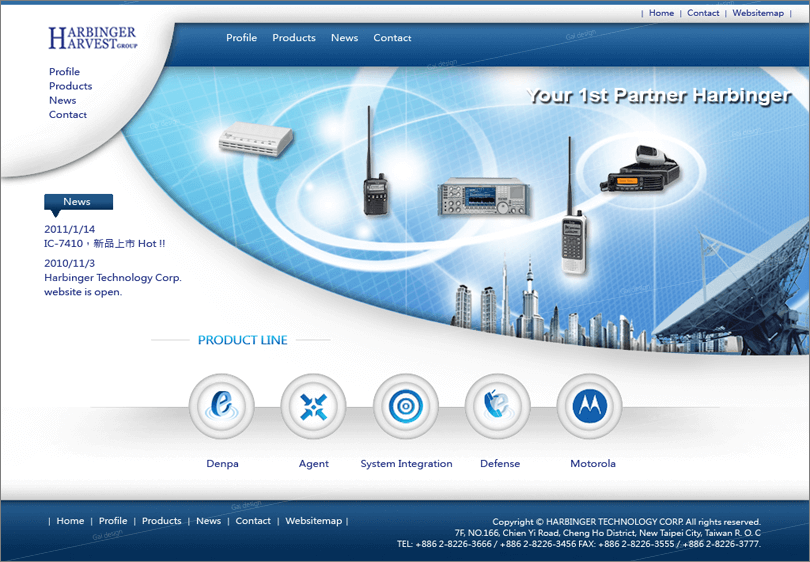Open the IC-7410 news headline

105,243
